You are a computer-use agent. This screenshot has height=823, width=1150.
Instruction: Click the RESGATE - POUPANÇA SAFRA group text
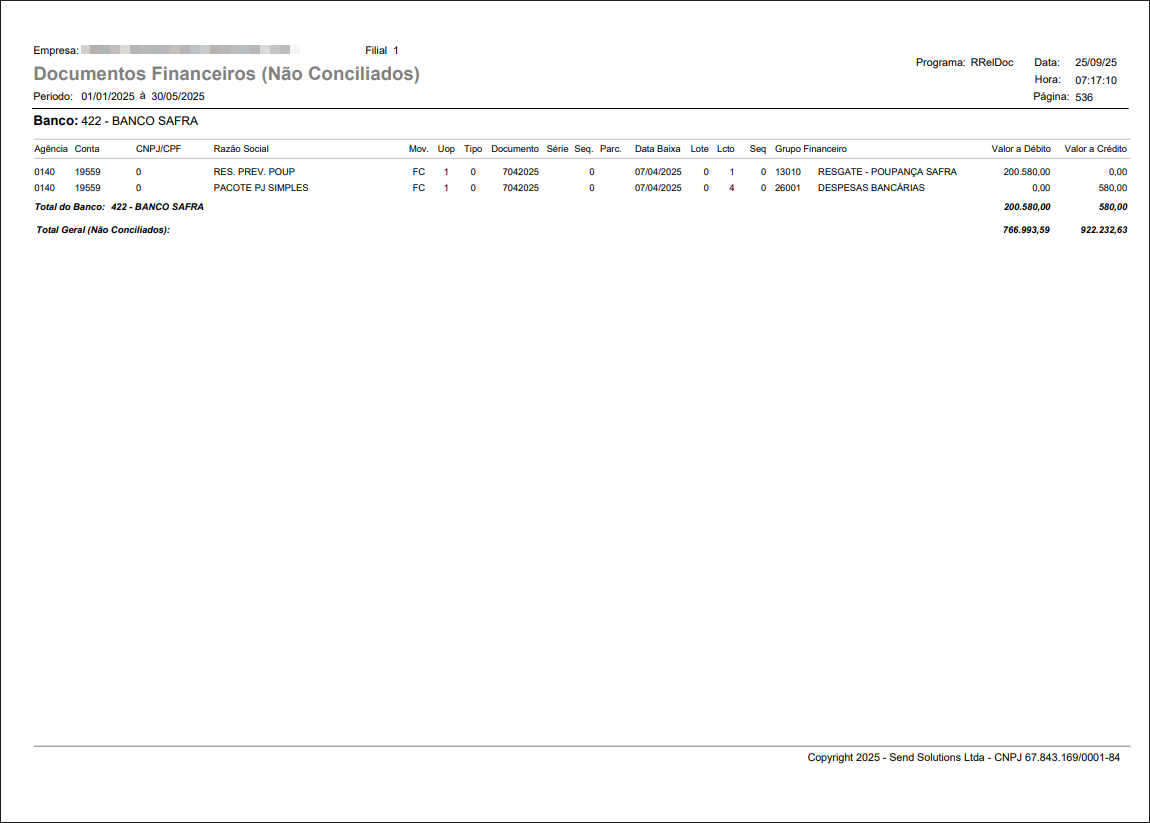pos(886,172)
